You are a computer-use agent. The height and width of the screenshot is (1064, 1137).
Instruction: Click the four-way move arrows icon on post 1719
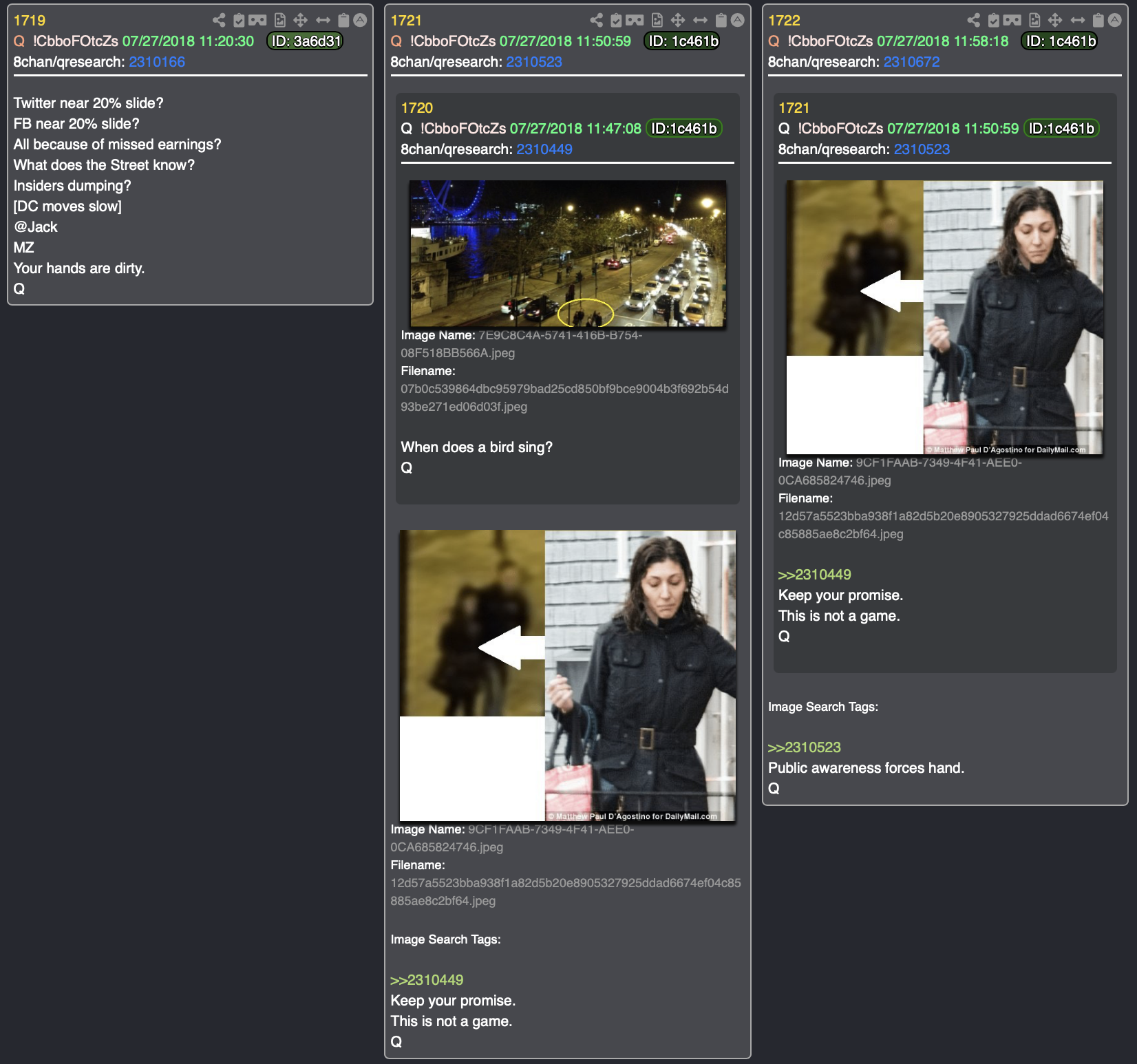pyautogui.click(x=300, y=20)
